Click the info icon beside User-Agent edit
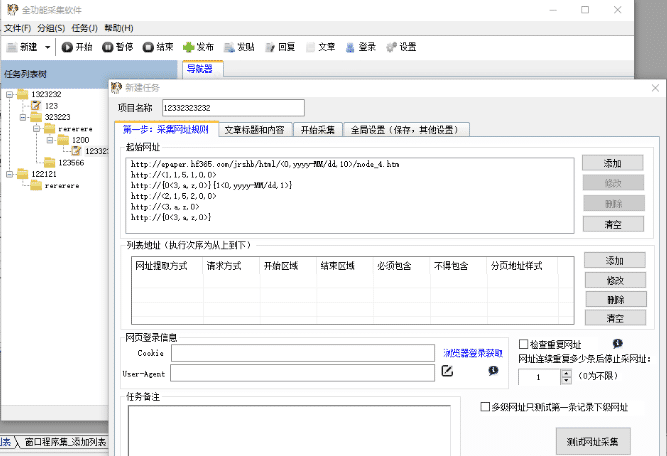The image size is (667, 456). pyautogui.click(x=493, y=370)
